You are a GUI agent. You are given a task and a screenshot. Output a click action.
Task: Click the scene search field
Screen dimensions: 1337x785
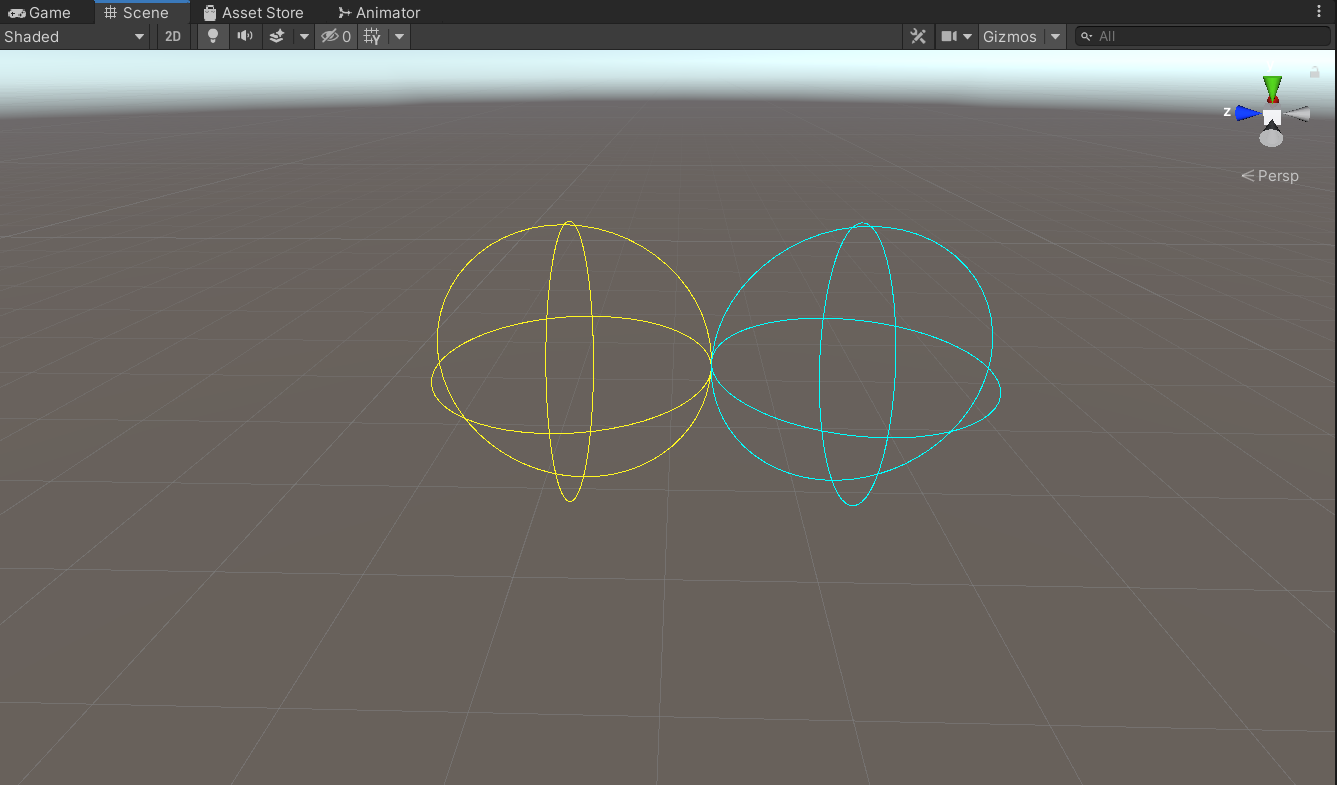point(1203,37)
